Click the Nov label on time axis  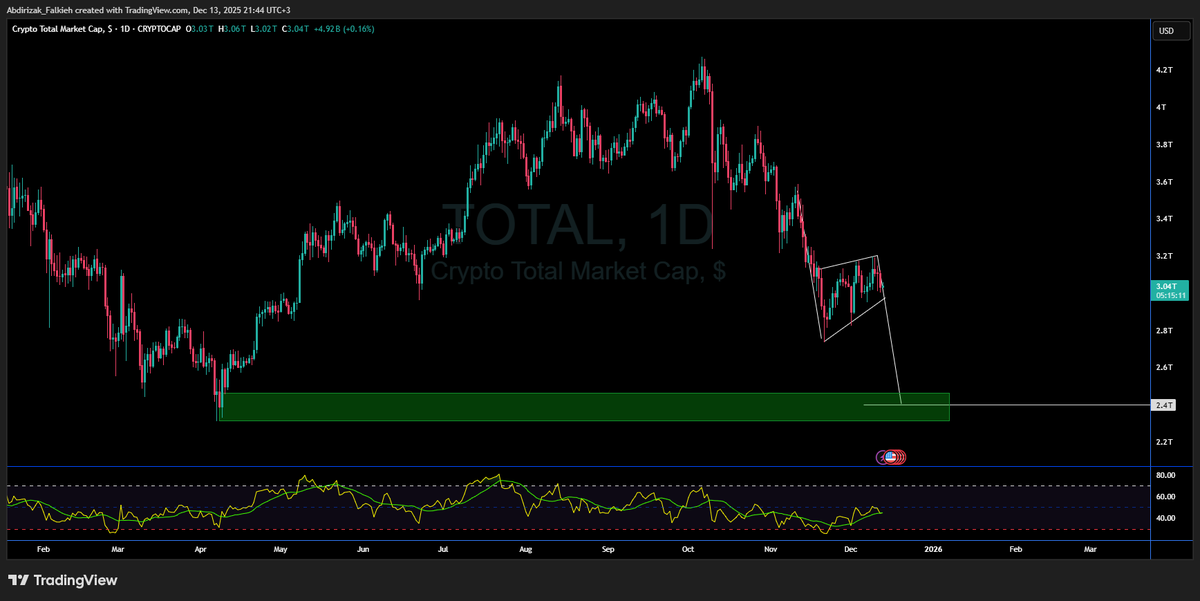770,549
